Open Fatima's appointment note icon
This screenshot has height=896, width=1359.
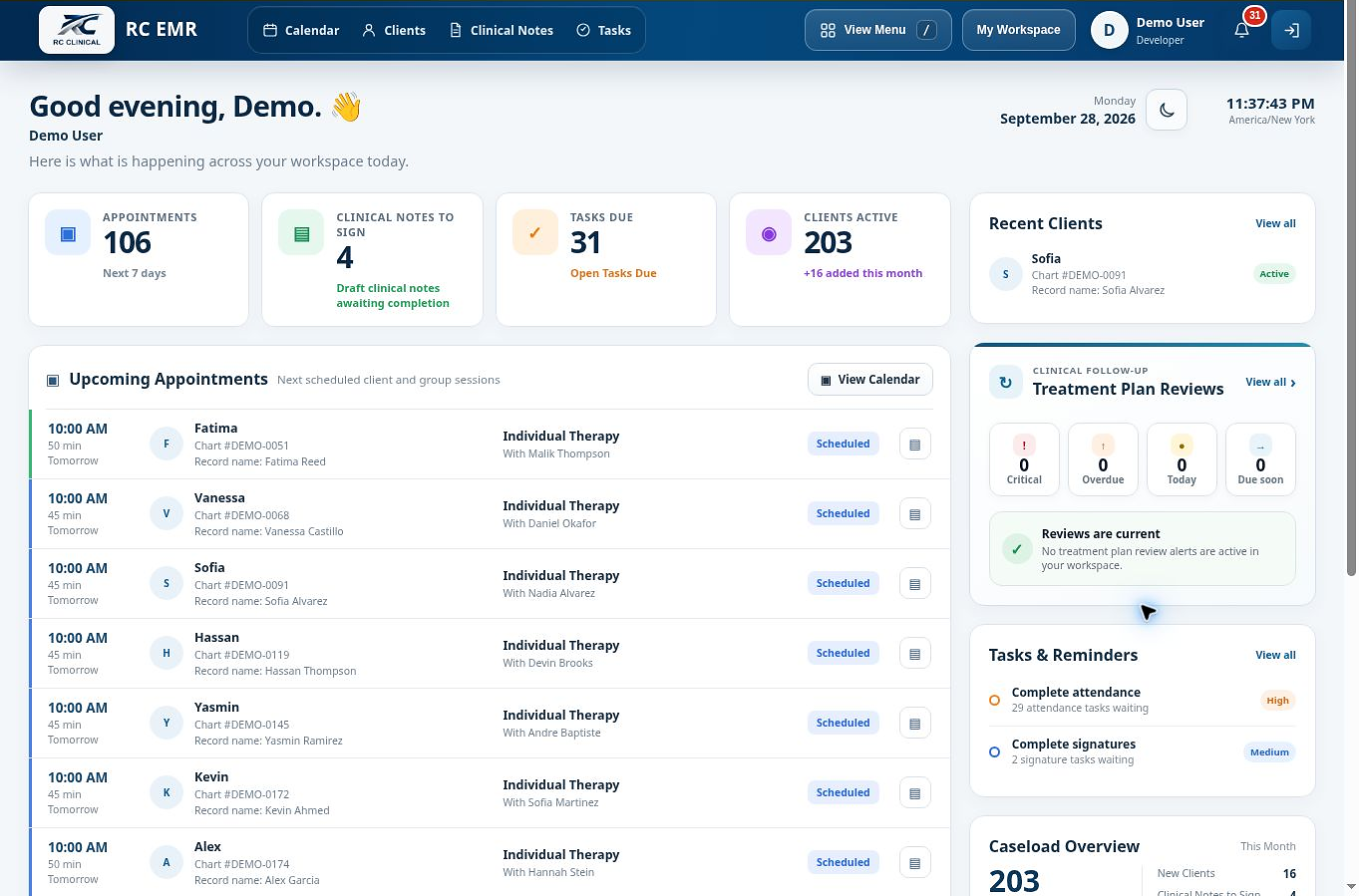[x=915, y=445]
